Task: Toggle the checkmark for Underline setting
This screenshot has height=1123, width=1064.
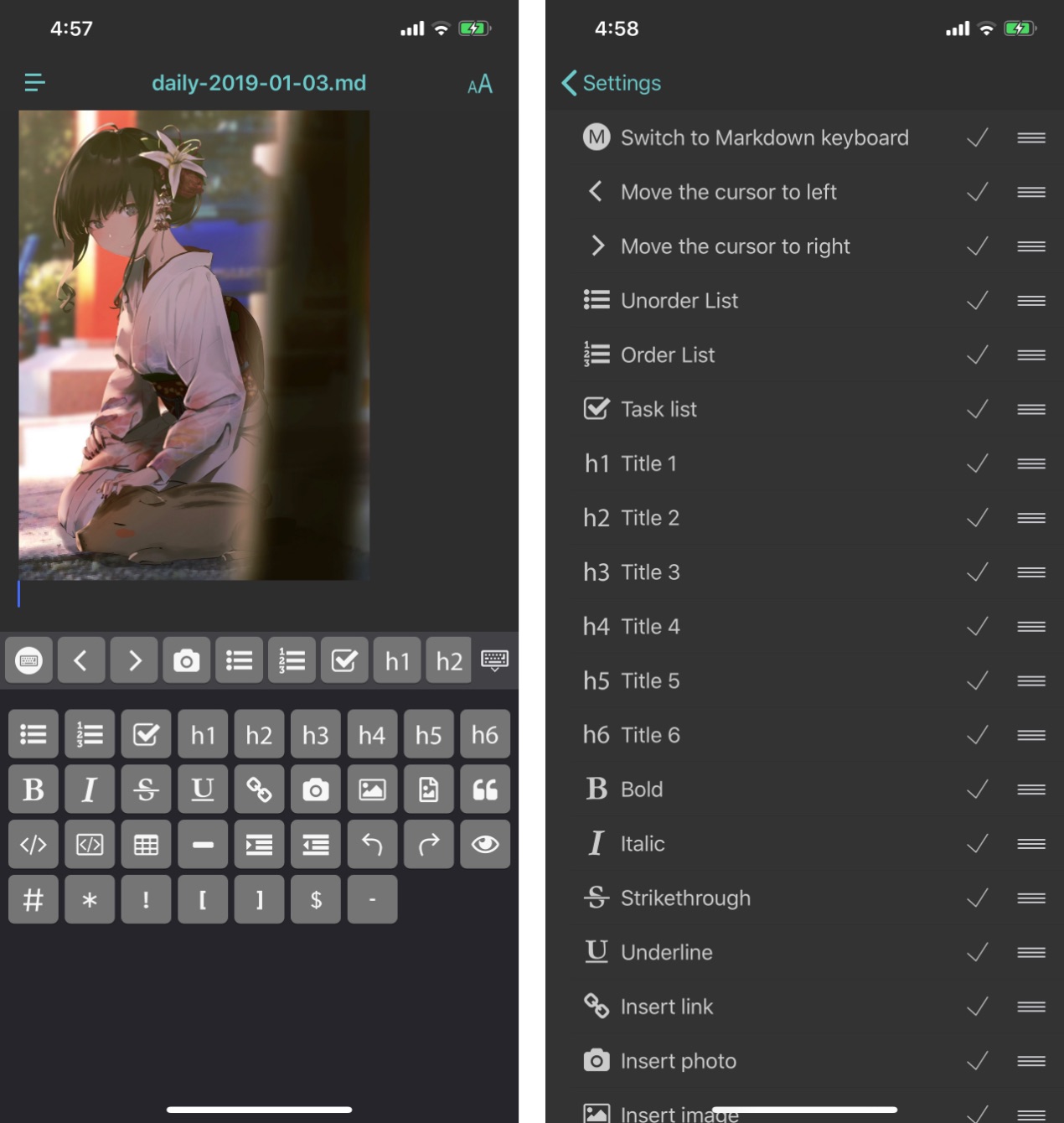Action: pyautogui.click(x=977, y=952)
